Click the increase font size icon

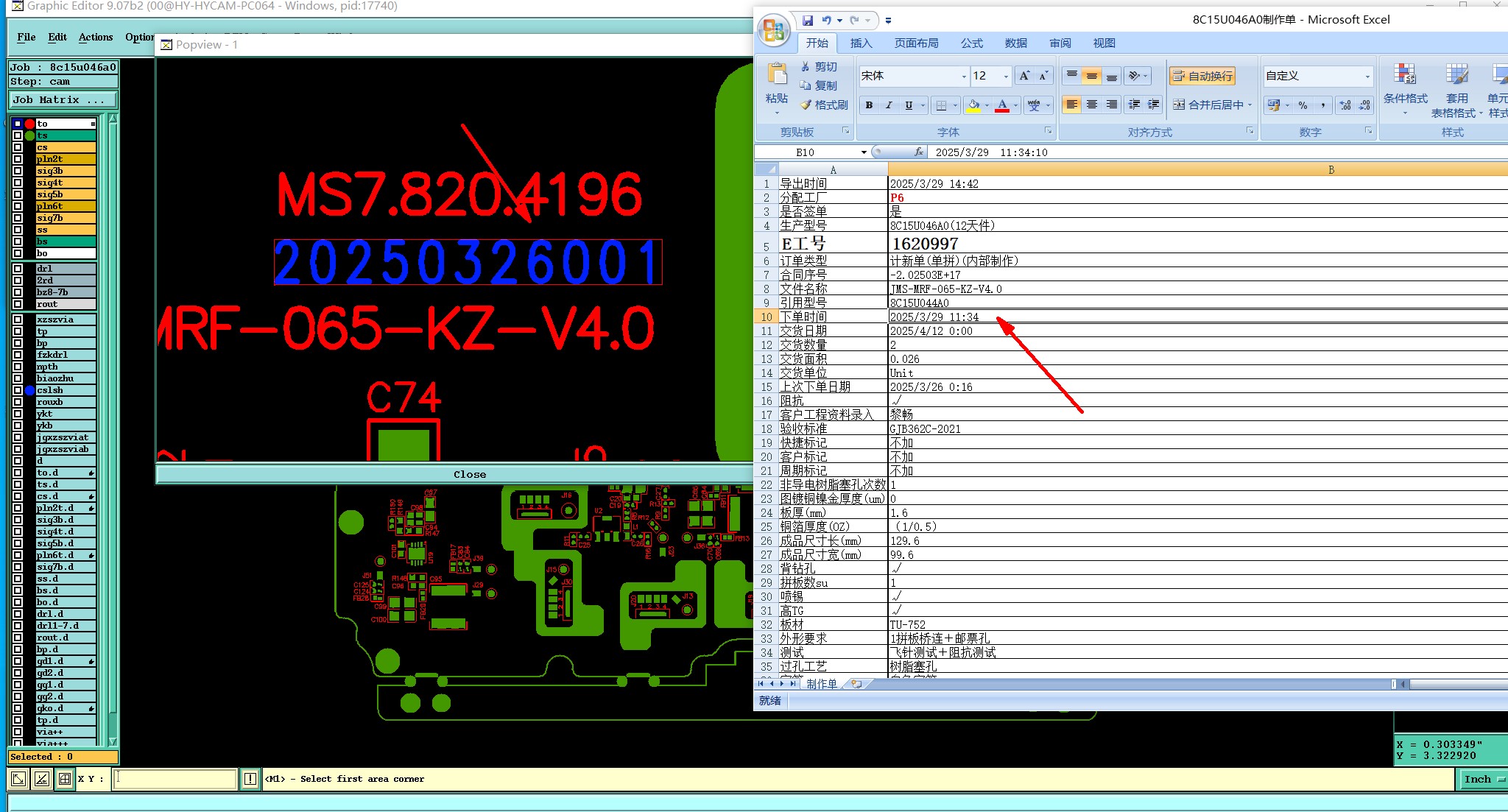click(1024, 76)
